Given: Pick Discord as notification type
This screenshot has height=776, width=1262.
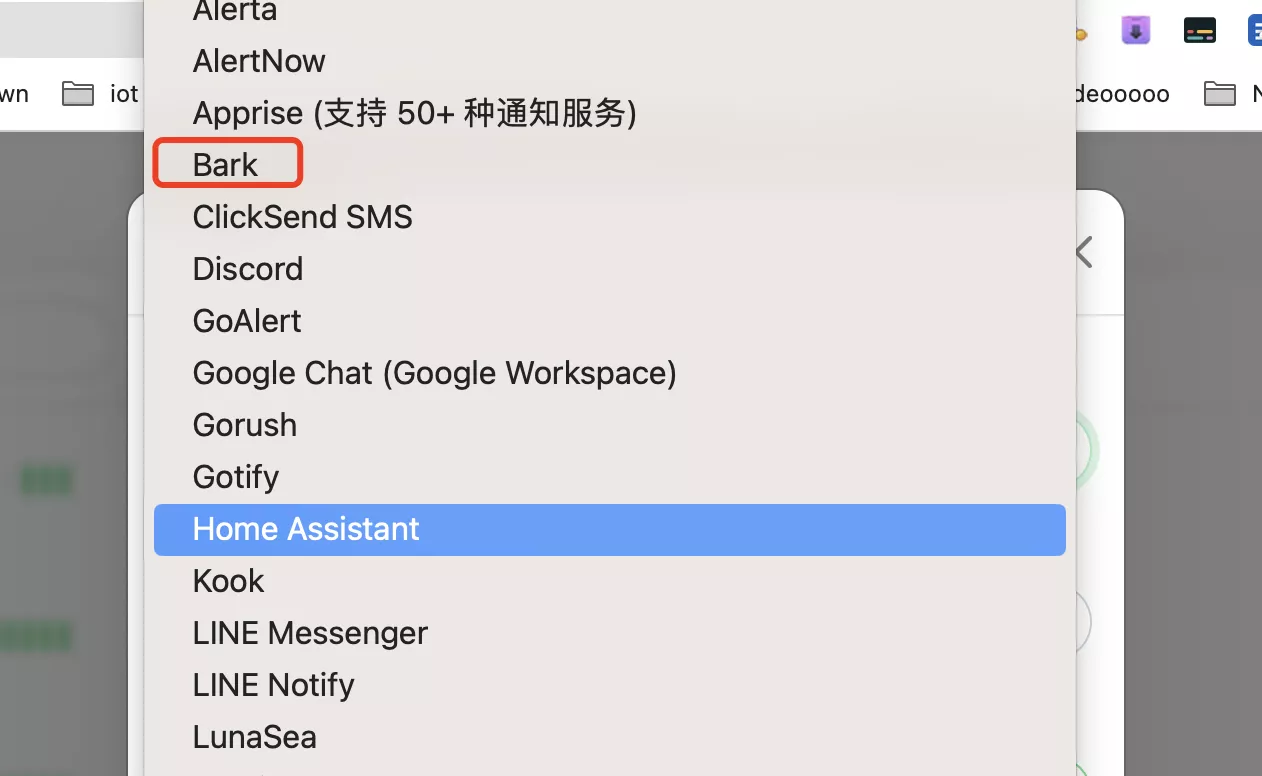Looking at the screenshot, I should tap(248, 269).
